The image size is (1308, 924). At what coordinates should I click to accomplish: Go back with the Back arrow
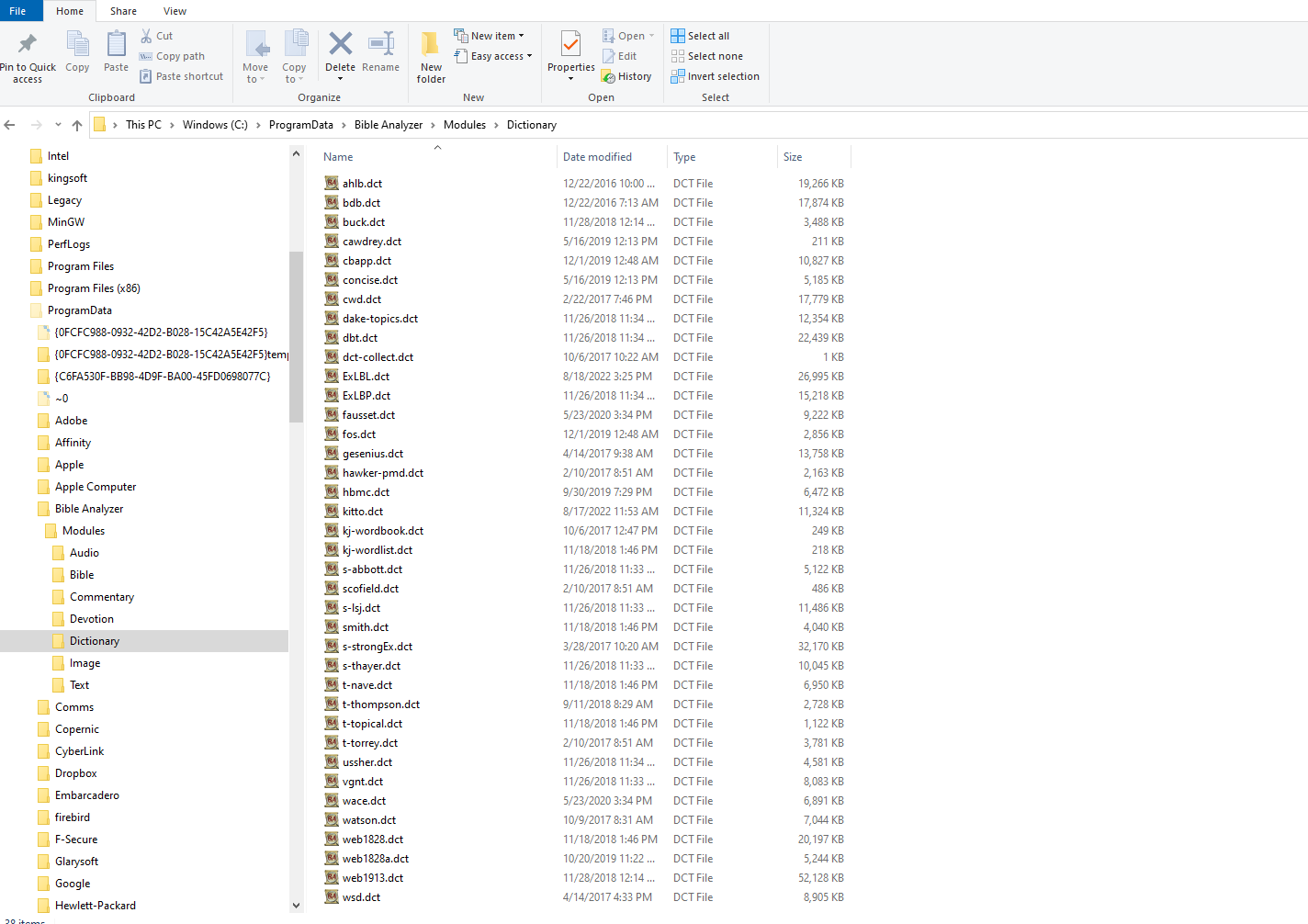coord(10,125)
